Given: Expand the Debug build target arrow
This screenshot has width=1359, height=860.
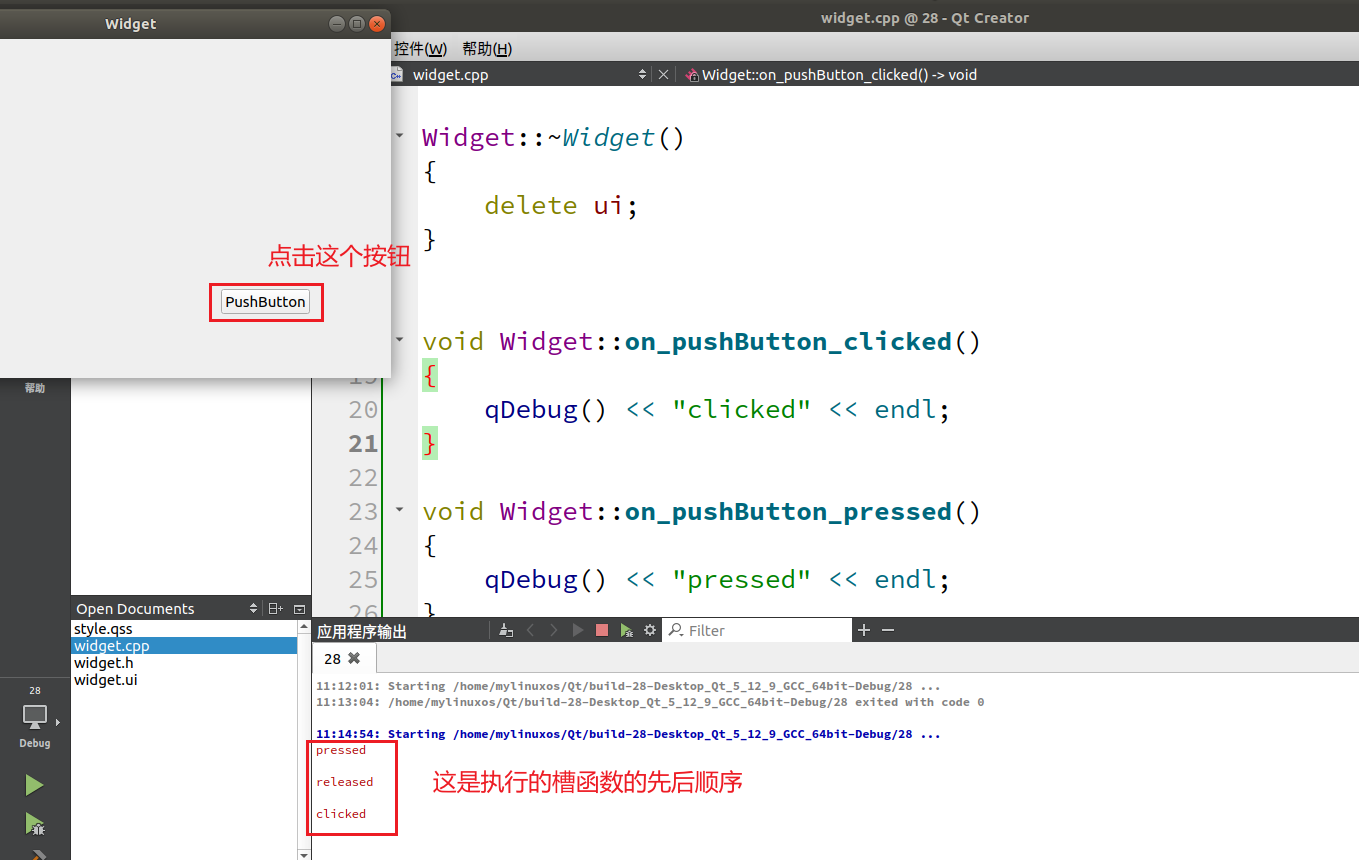Looking at the screenshot, I should pyautogui.click(x=58, y=722).
